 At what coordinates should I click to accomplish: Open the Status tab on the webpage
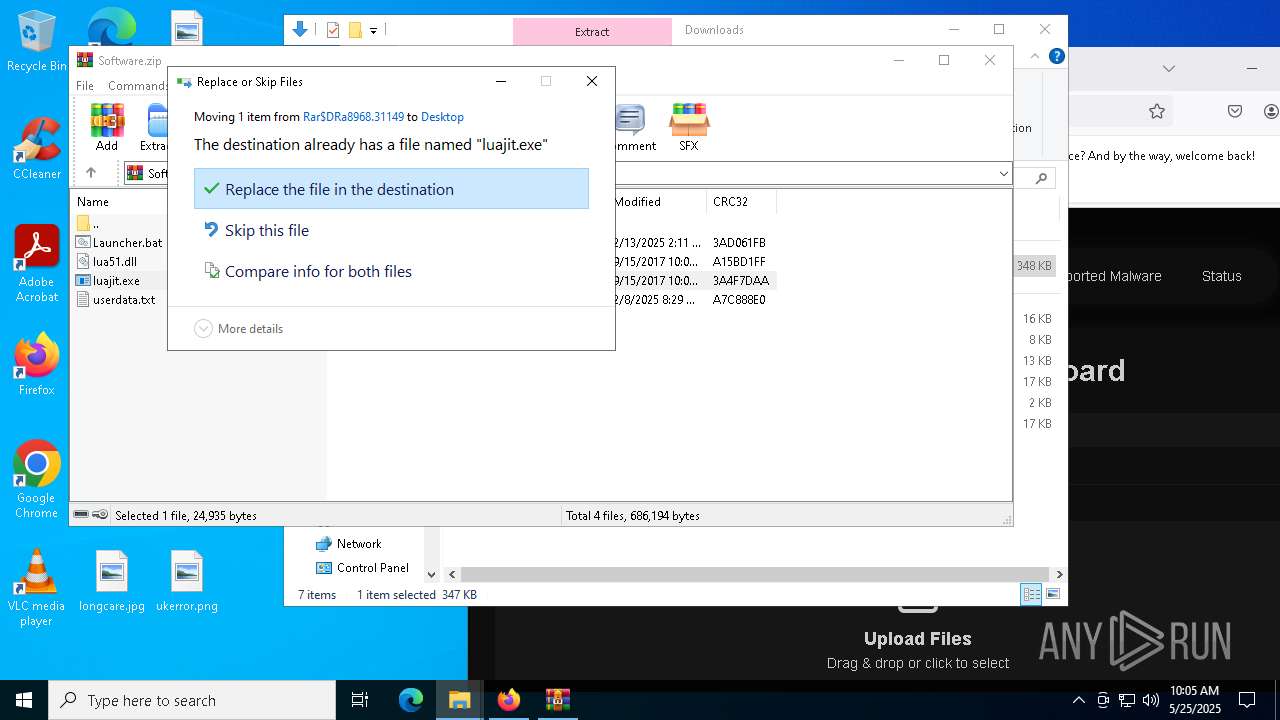[1221, 276]
